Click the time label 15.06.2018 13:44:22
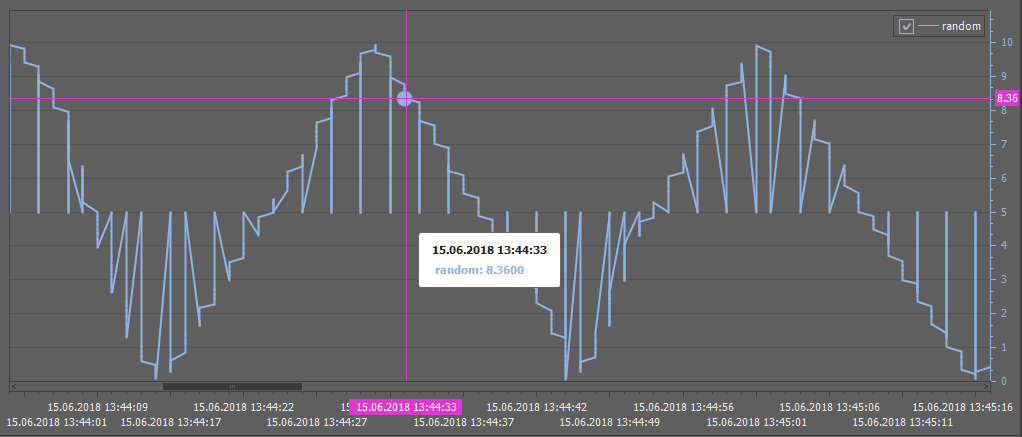Screen dimensions: 1022x437 243,407
